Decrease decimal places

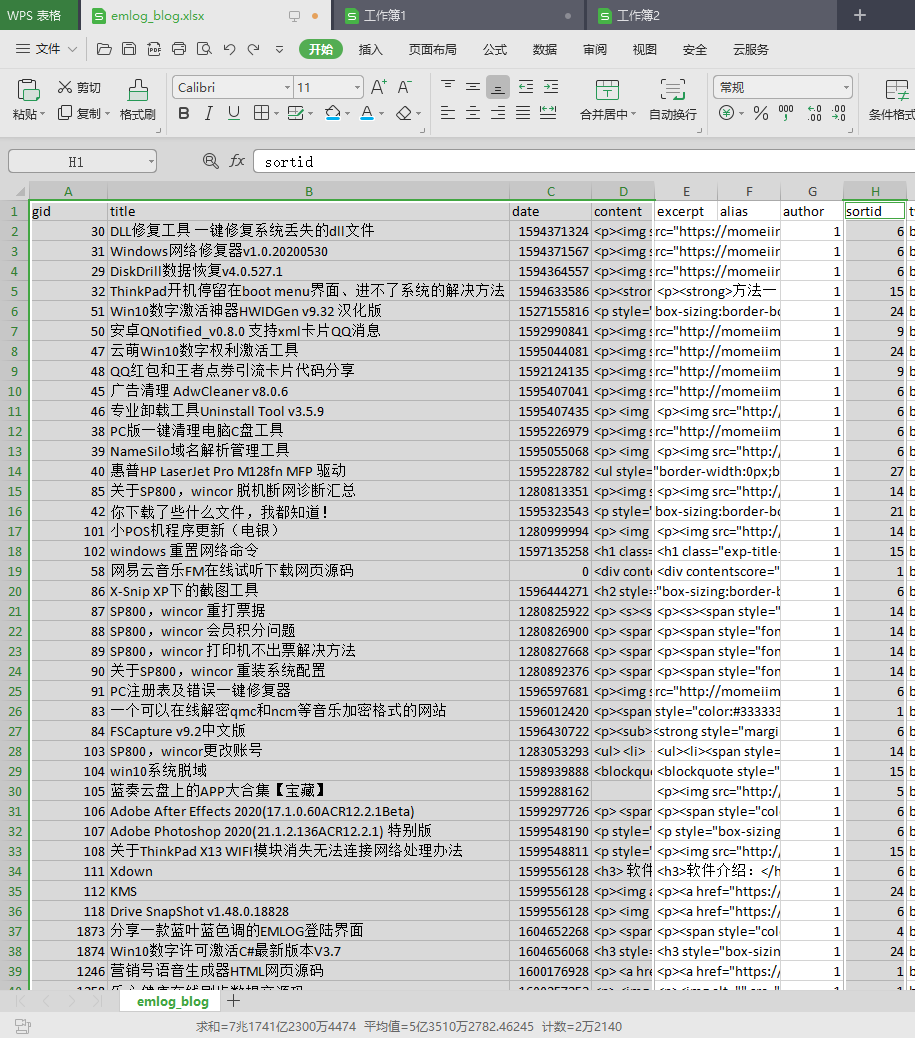(x=838, y=113)
